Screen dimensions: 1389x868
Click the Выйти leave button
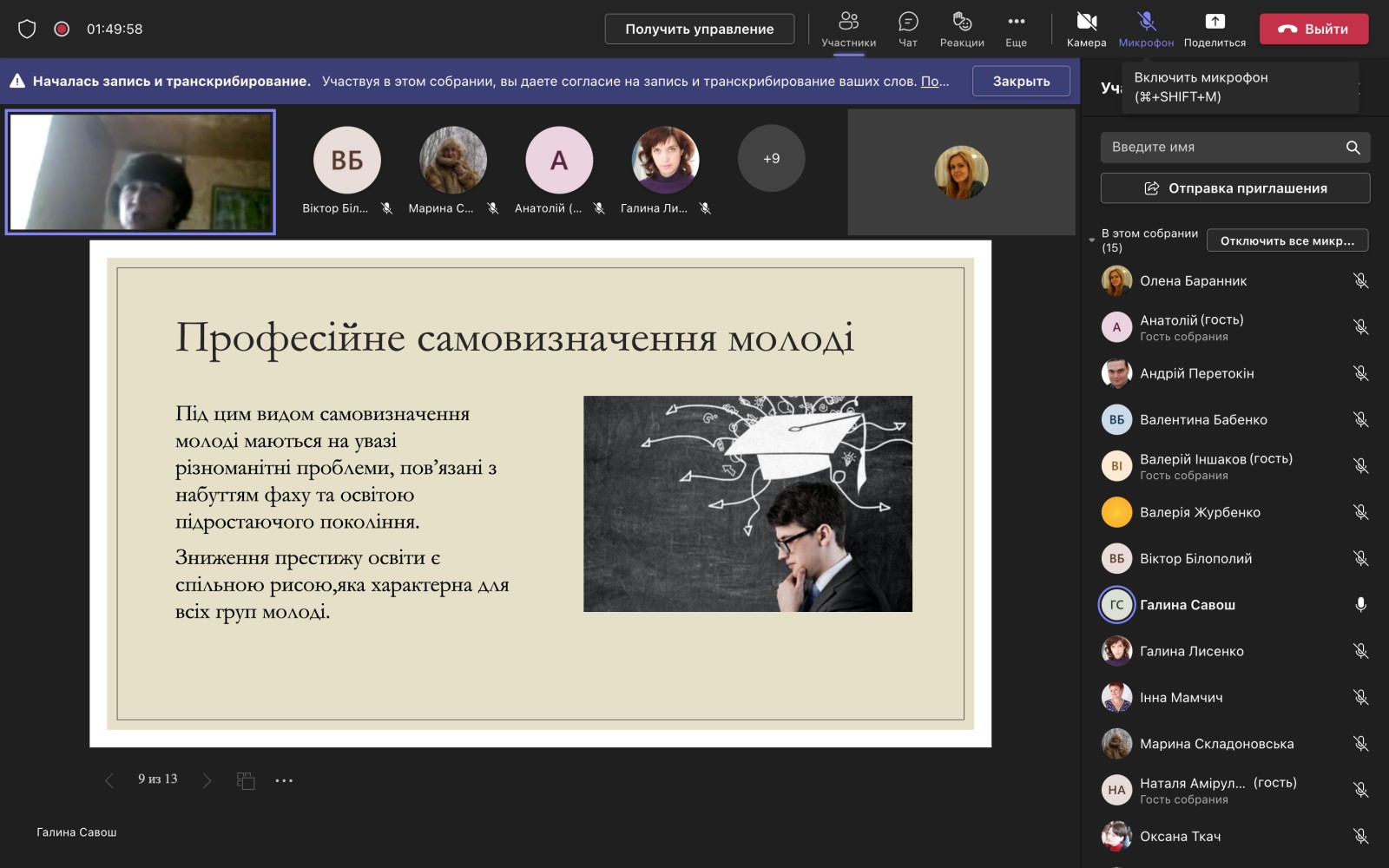click(x=1313, y=29)
